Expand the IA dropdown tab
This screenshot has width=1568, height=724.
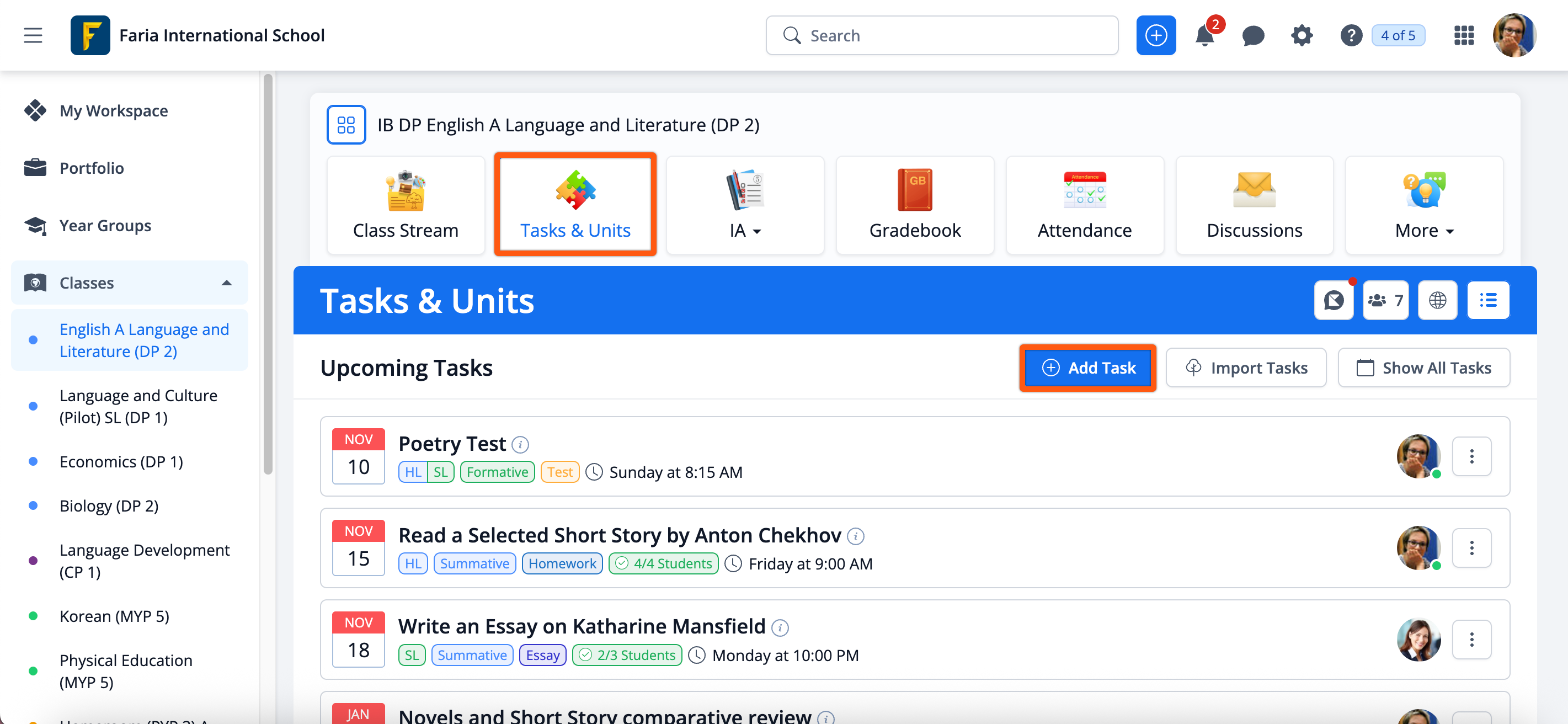(x=744, y=206)
